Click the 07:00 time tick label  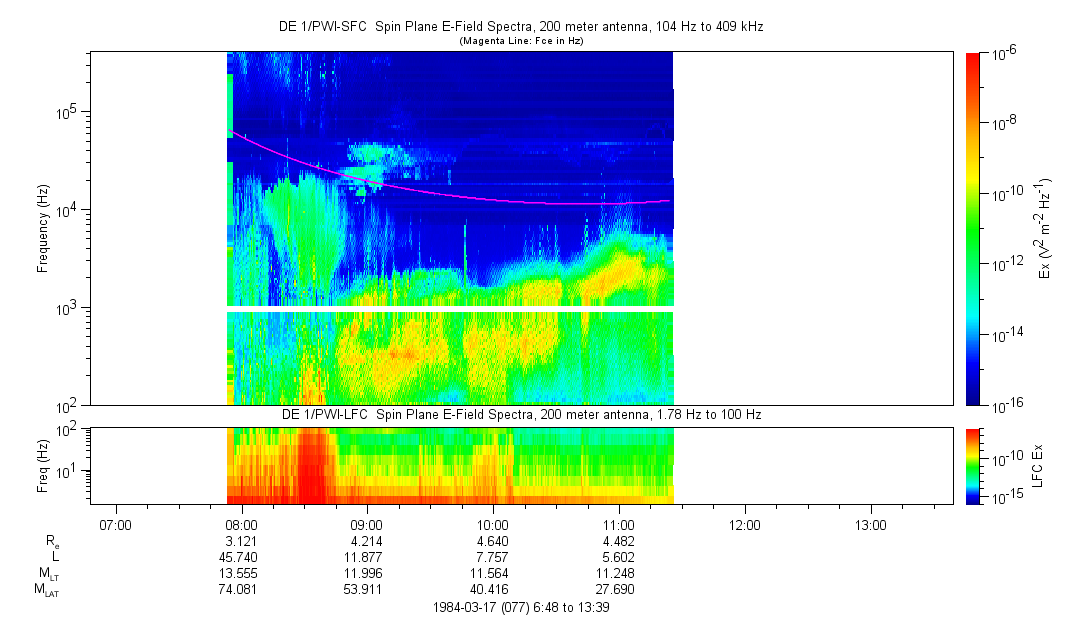click(115, 525)
